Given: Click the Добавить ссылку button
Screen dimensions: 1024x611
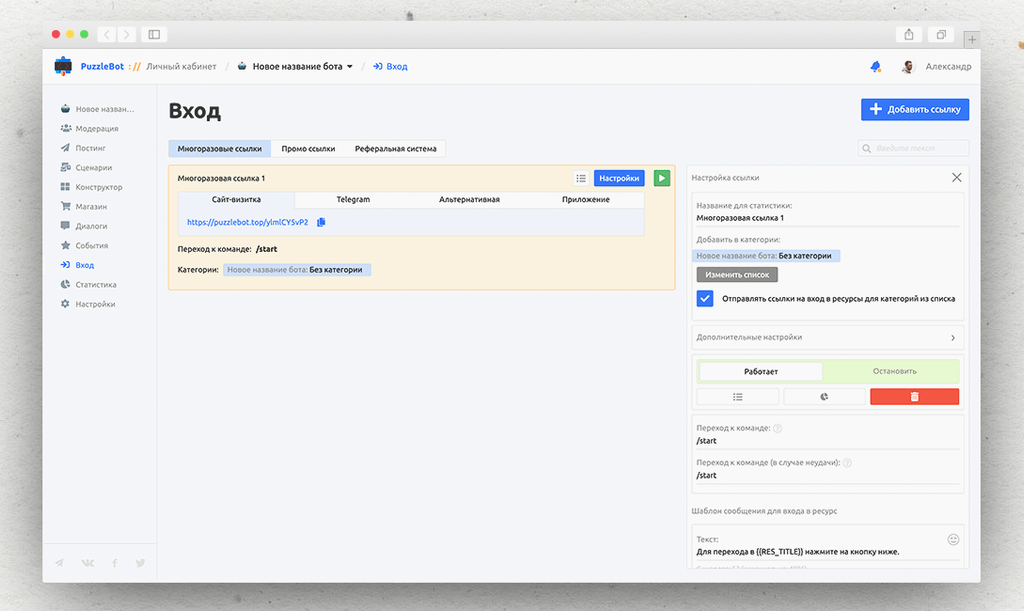Looking at the screenshot, I should point(915,110).
